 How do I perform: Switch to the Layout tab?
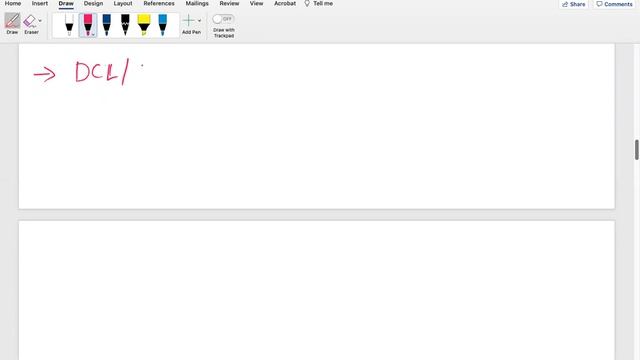tap(123, 3)
